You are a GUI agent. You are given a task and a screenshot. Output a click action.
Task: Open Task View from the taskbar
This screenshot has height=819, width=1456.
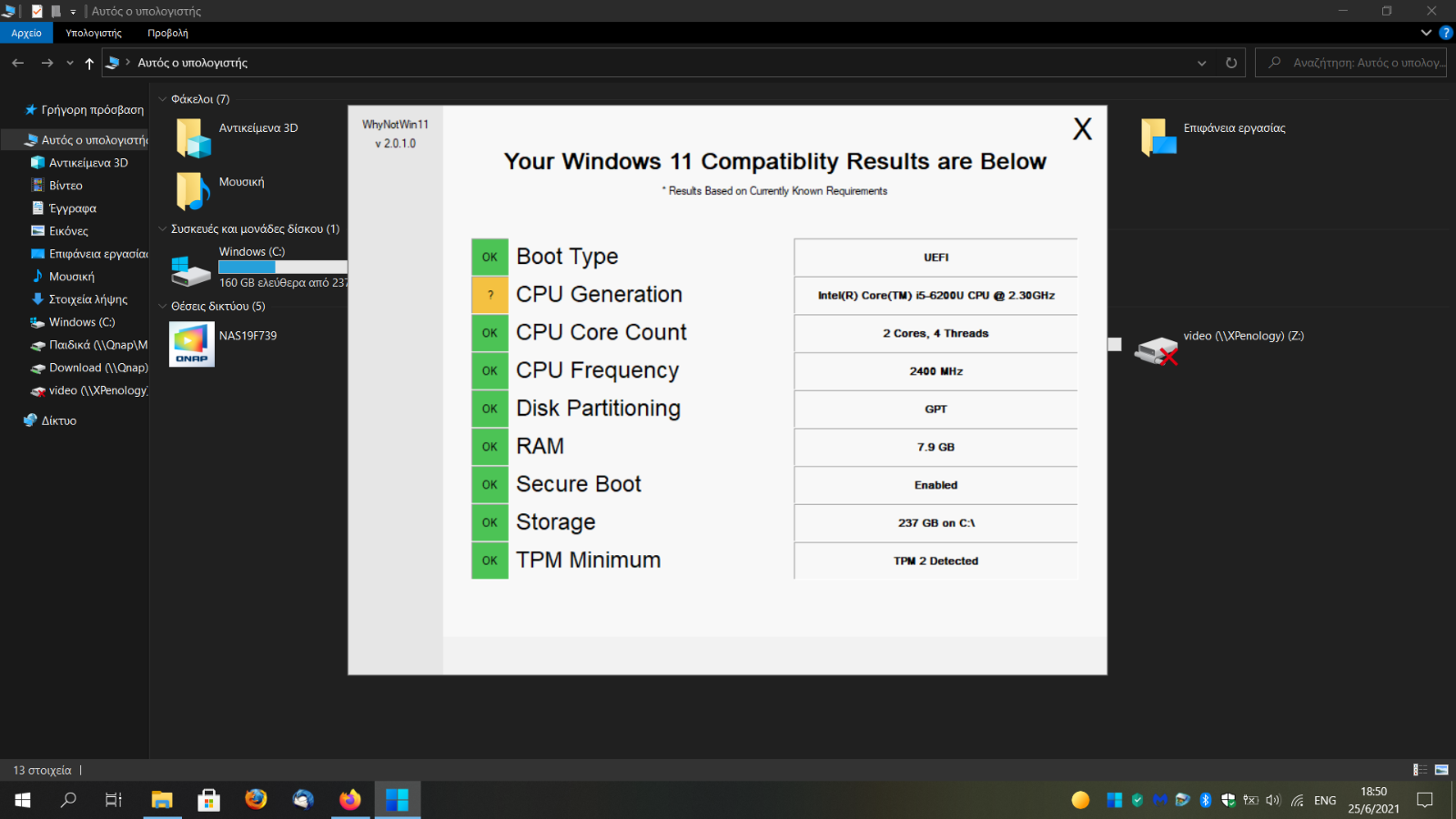(x=114, y=800)
